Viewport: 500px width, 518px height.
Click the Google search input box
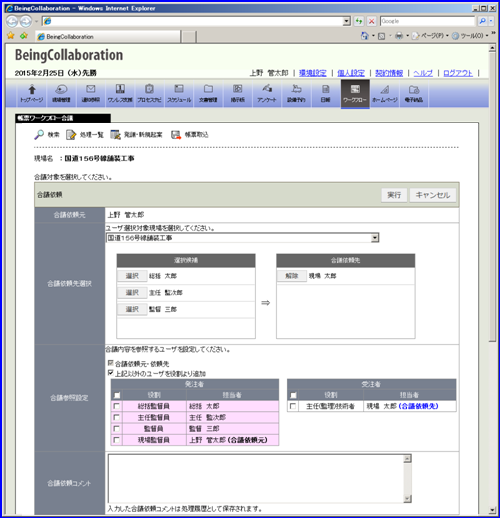[428, 21]
